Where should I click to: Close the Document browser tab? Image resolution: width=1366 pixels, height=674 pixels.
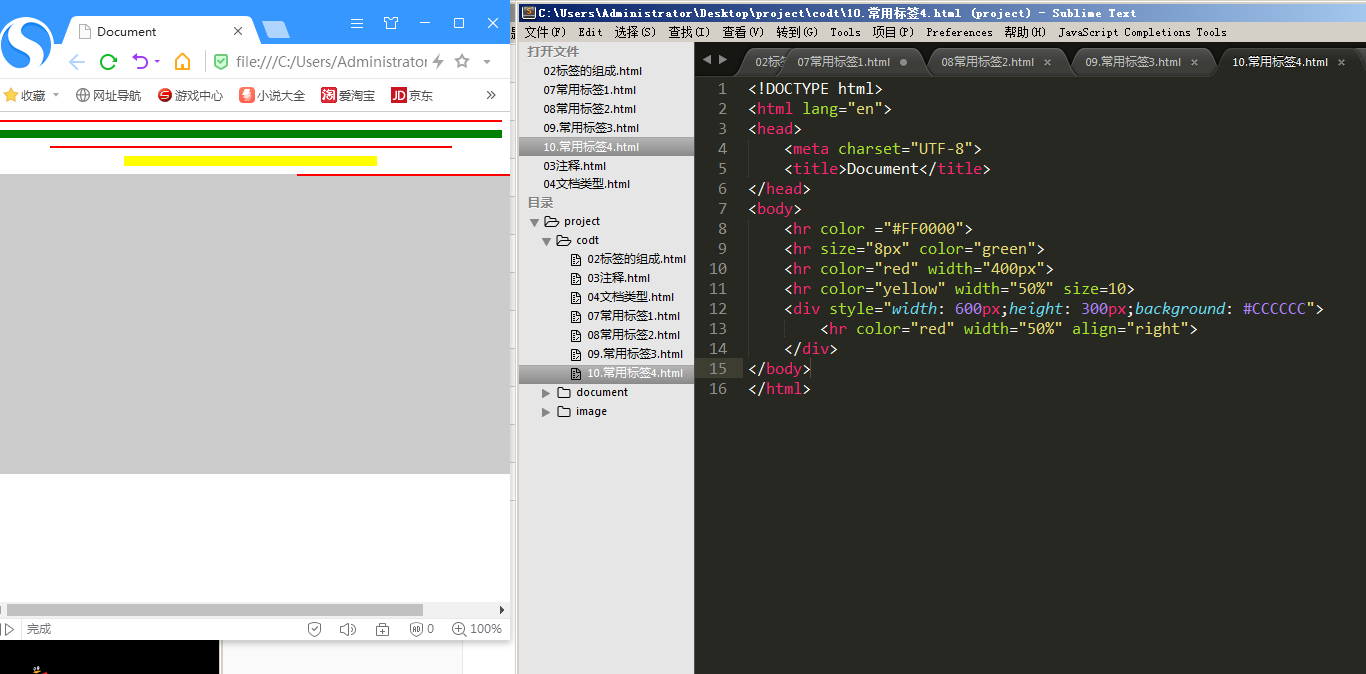click(x=238, y=32)
